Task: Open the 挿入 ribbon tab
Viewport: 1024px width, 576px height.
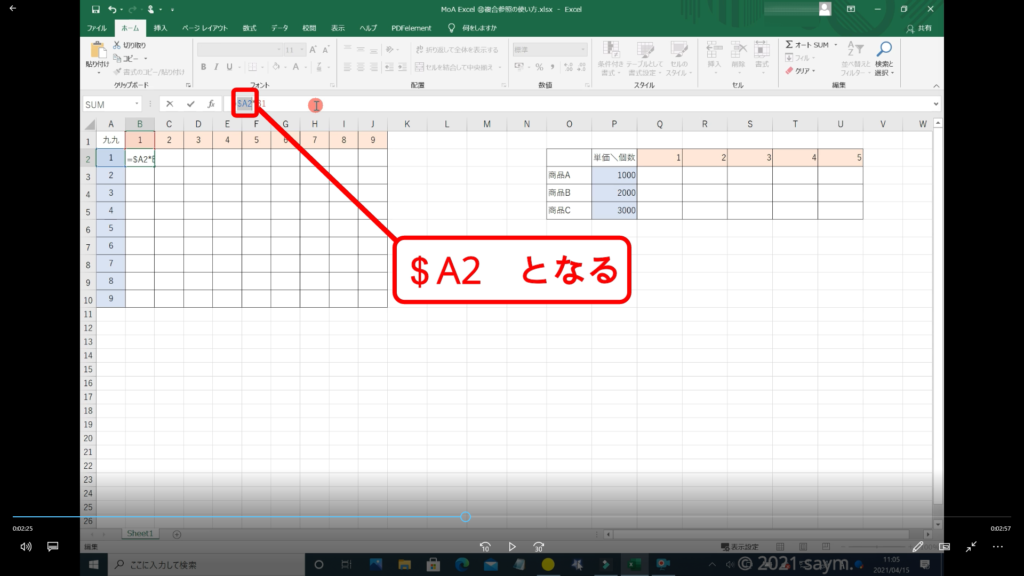Action: click(160, 28)
